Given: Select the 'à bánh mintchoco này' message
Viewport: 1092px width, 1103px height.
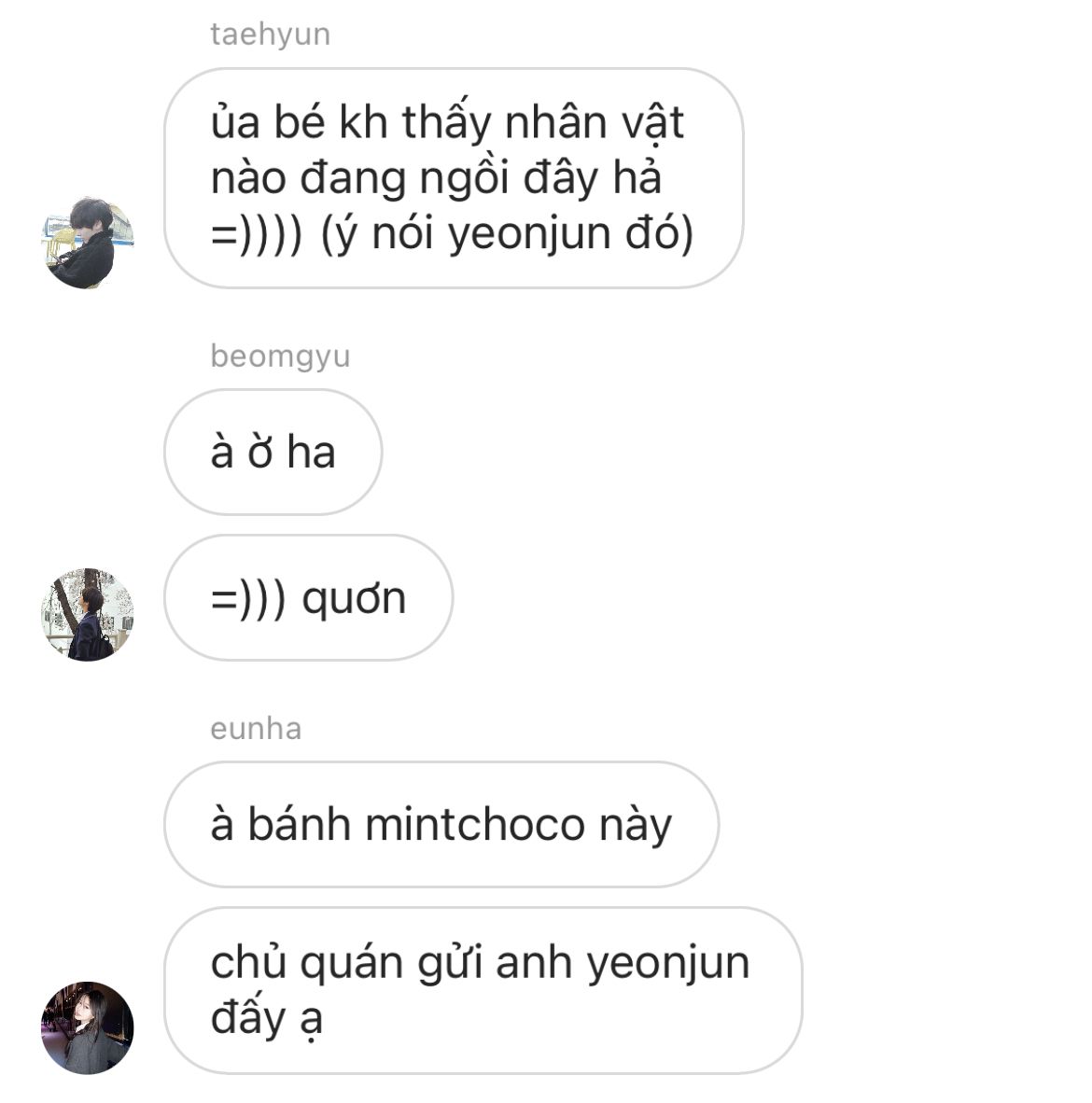Looking at the screenshot, I should click(441, 824).
